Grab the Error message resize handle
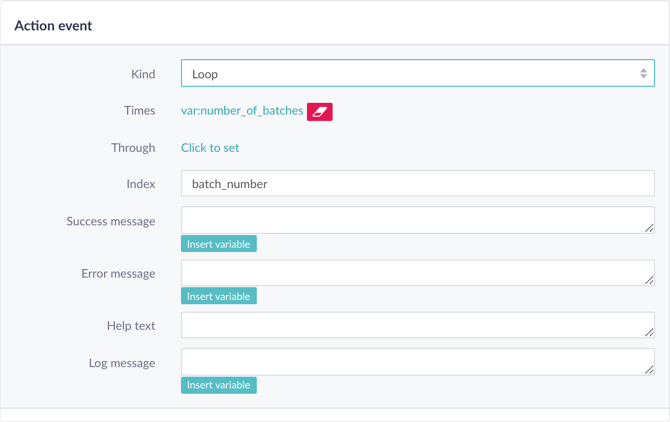Screen dimensions: 670x422 coord(649,280)
